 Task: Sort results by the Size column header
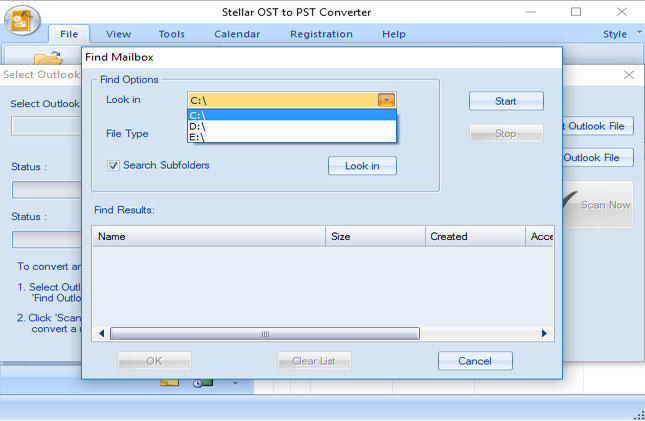(376, 236)
